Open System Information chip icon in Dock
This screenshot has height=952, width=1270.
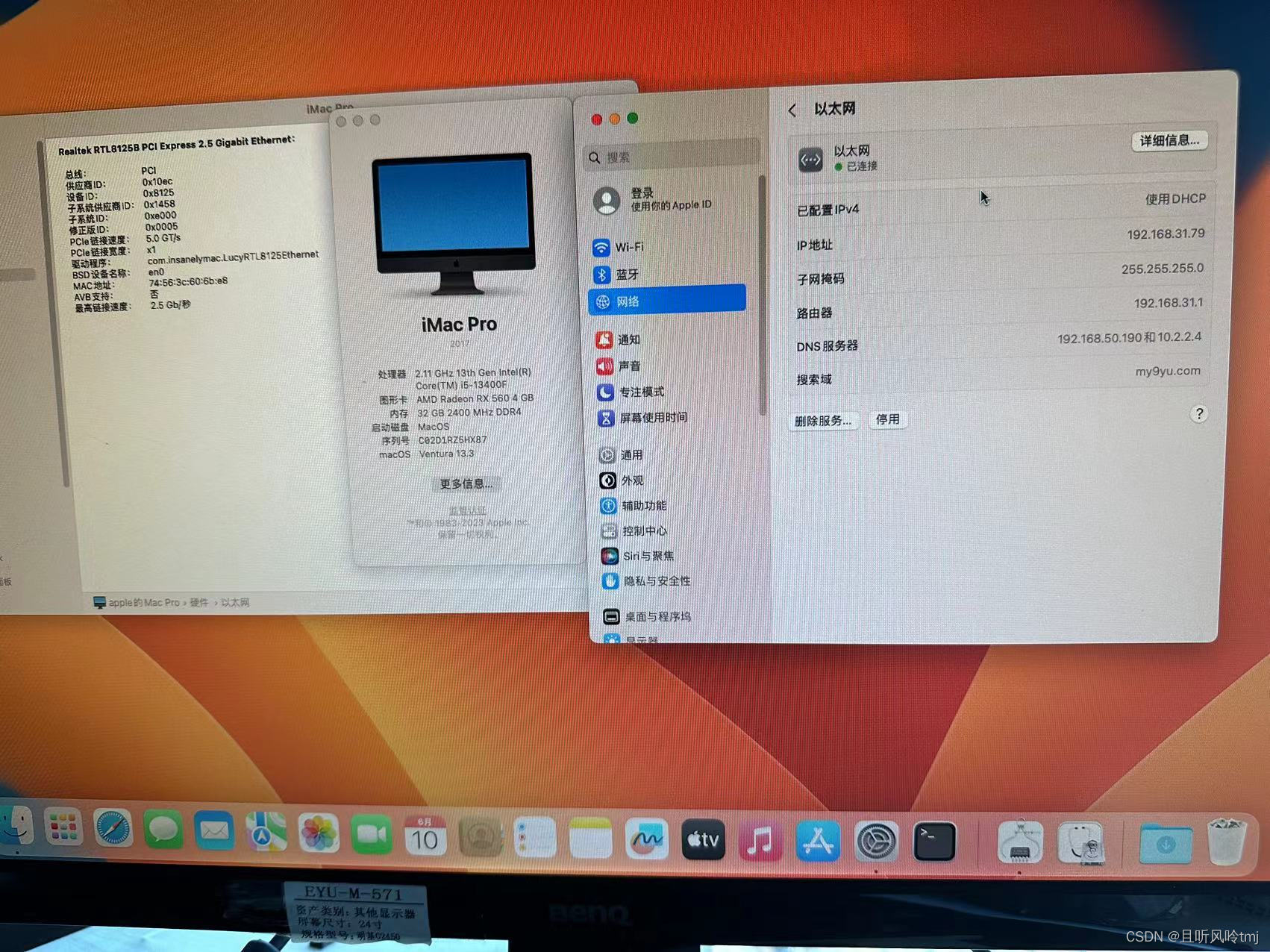click(x=1019, y=842)
